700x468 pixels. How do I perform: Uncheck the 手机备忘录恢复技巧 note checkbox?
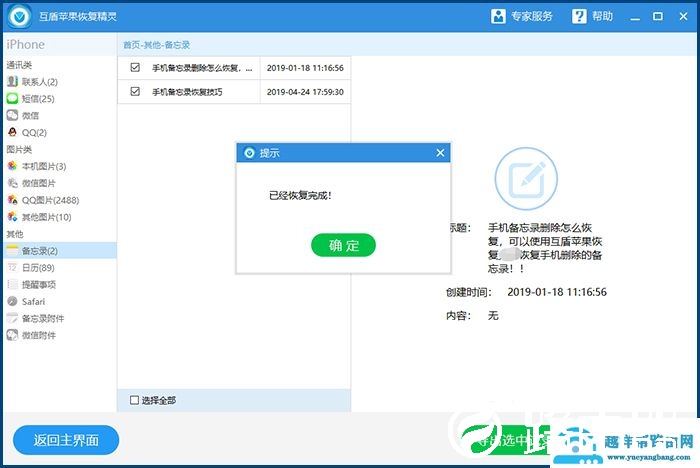[x=135, y=92]
